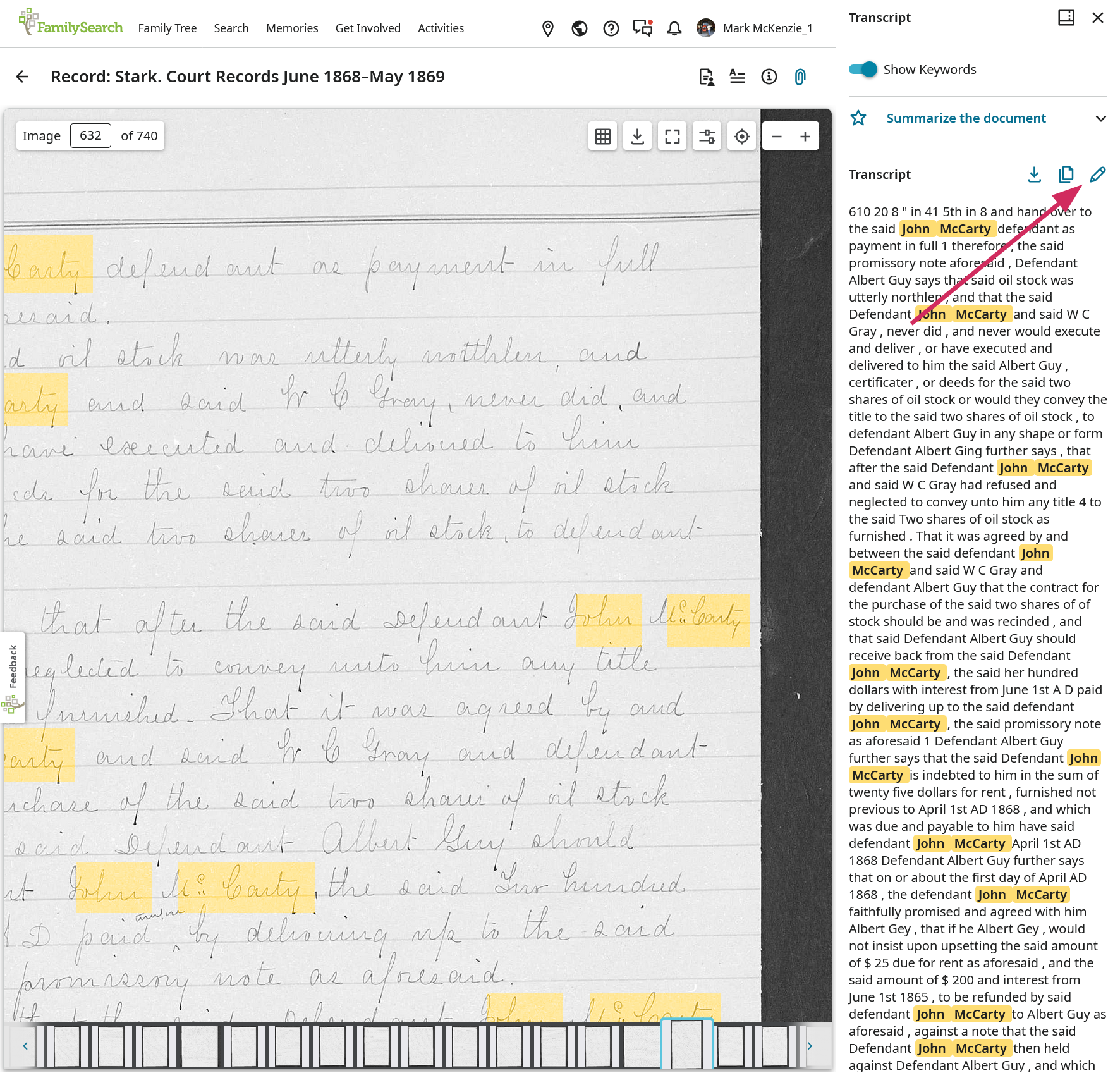Go to previous filmstrip thumbnails
This screenshot has width=1120, height=1073.
coord(25,1046)
